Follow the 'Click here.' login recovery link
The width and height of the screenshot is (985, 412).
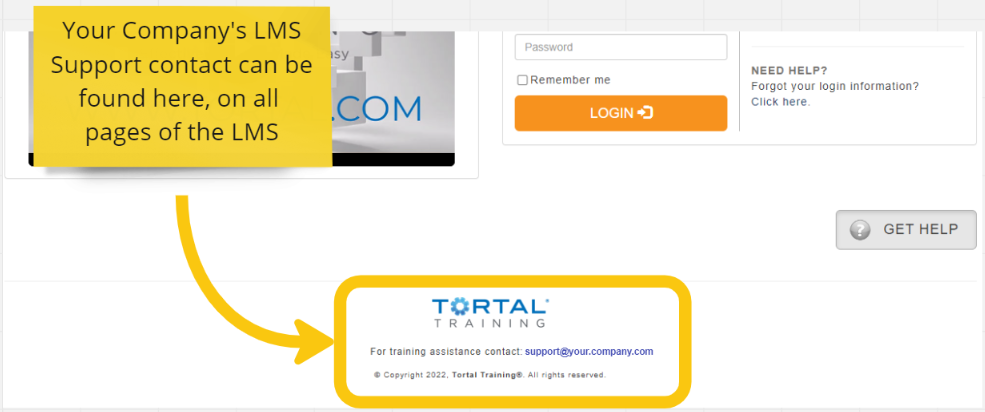pos(780,102)
